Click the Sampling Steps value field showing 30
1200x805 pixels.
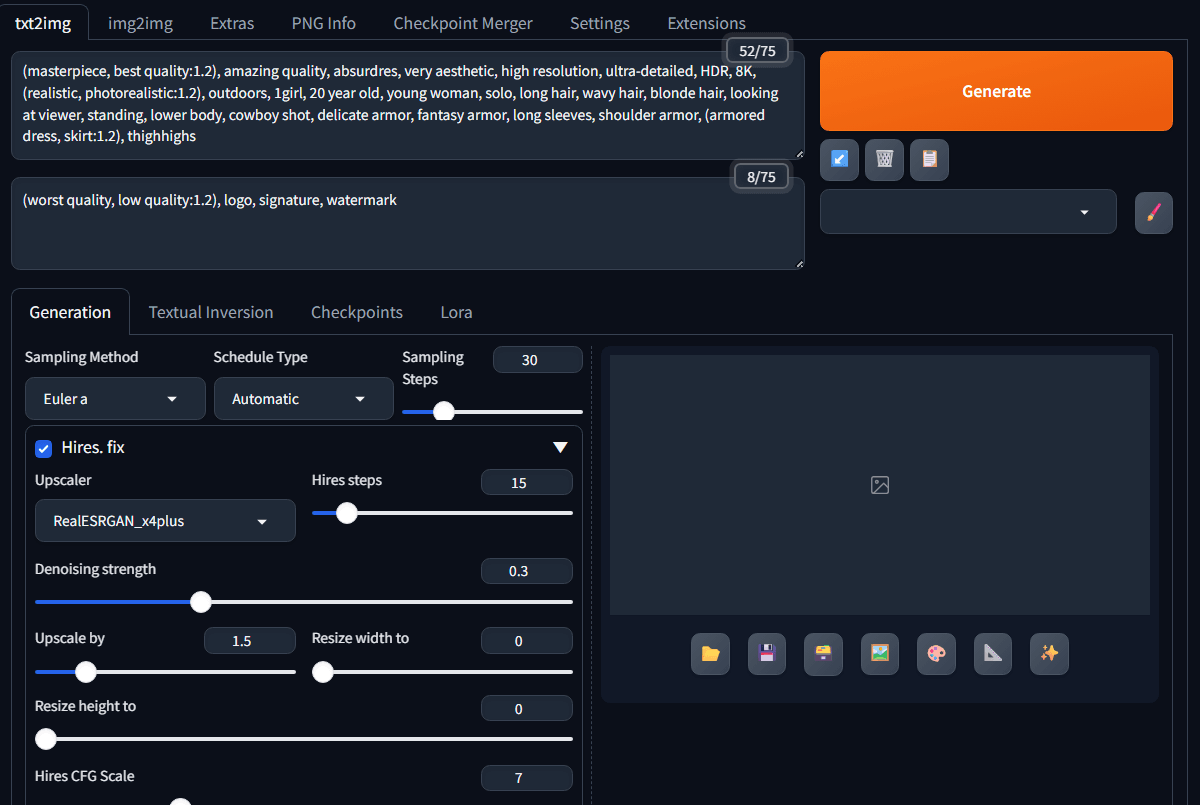coord(538,360)
